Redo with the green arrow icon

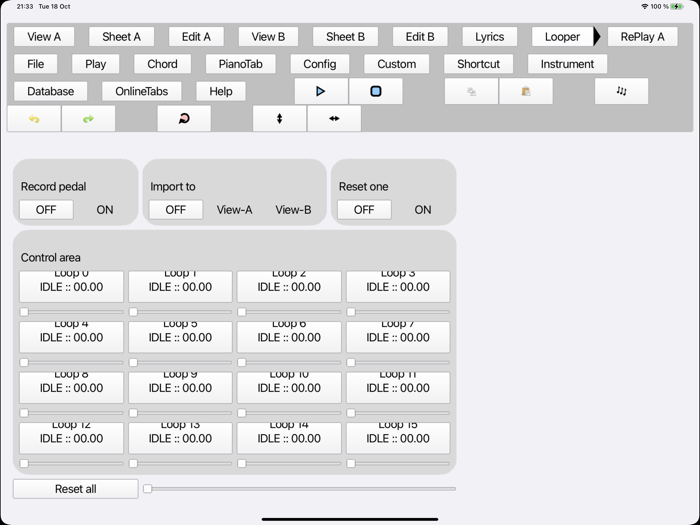tap(88, 119)
